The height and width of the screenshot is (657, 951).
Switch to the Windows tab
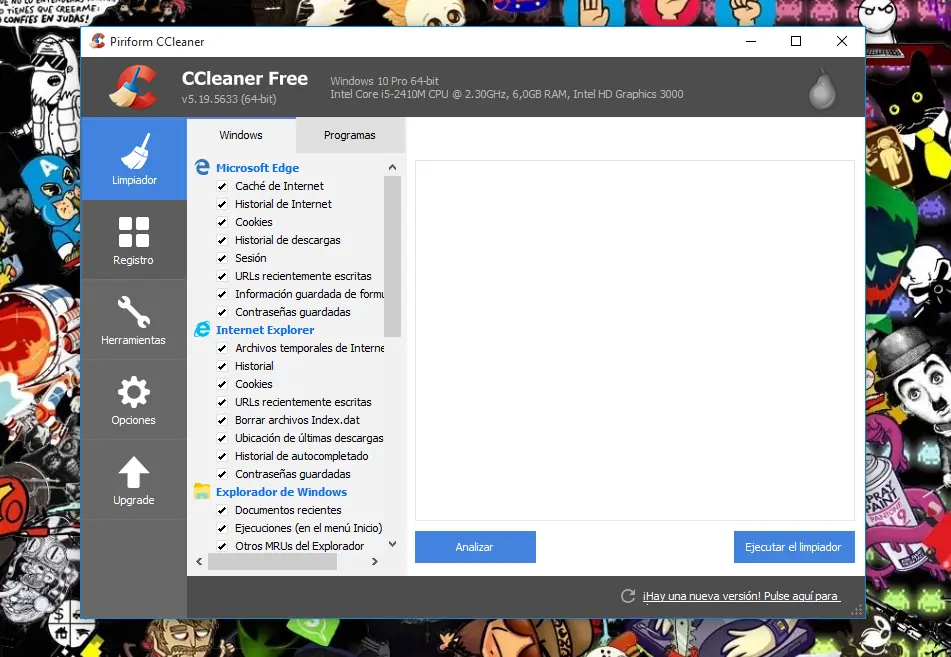pos(241,135)
